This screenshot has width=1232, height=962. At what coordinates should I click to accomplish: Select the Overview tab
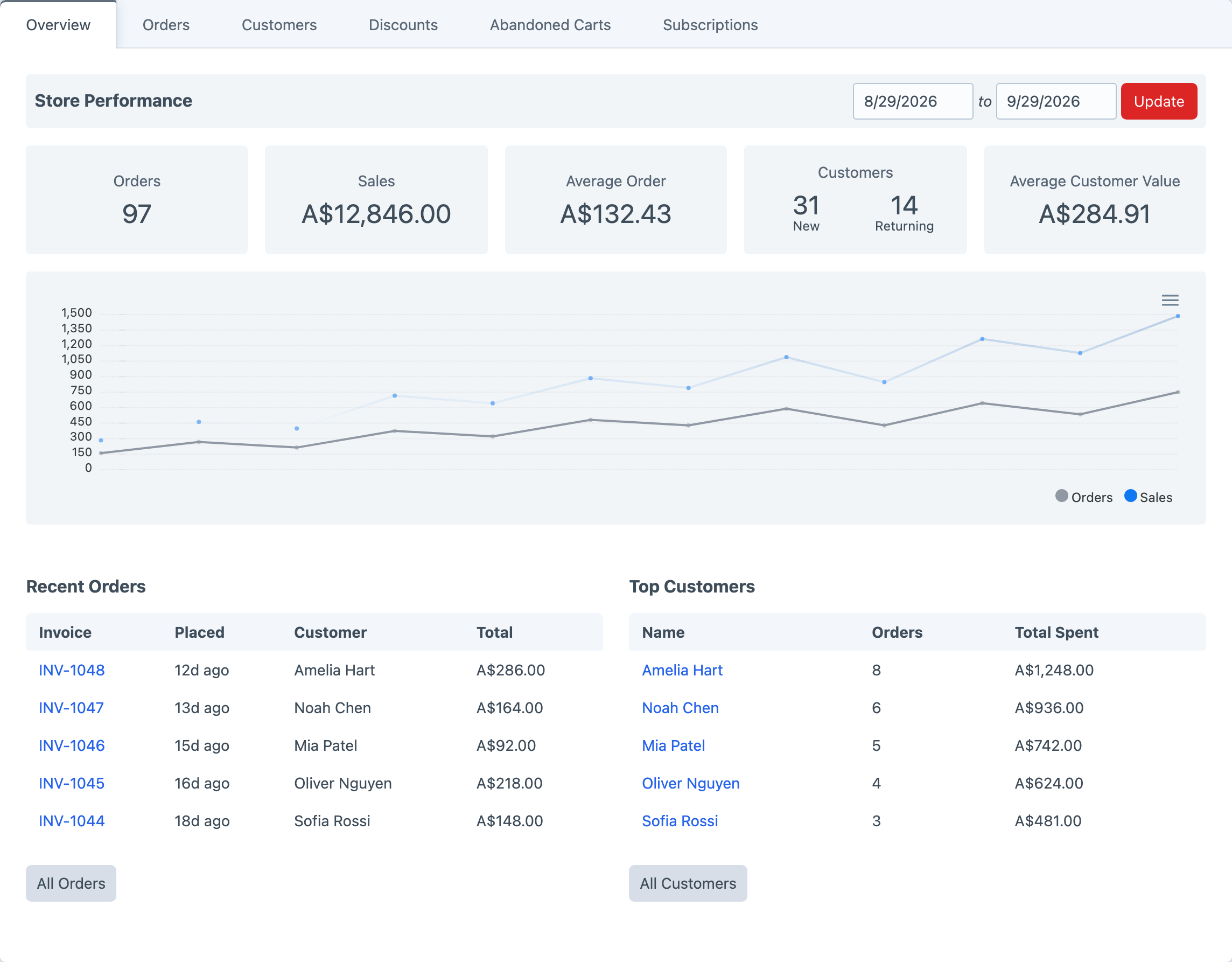pyautogui.click(x=58, y=25)
